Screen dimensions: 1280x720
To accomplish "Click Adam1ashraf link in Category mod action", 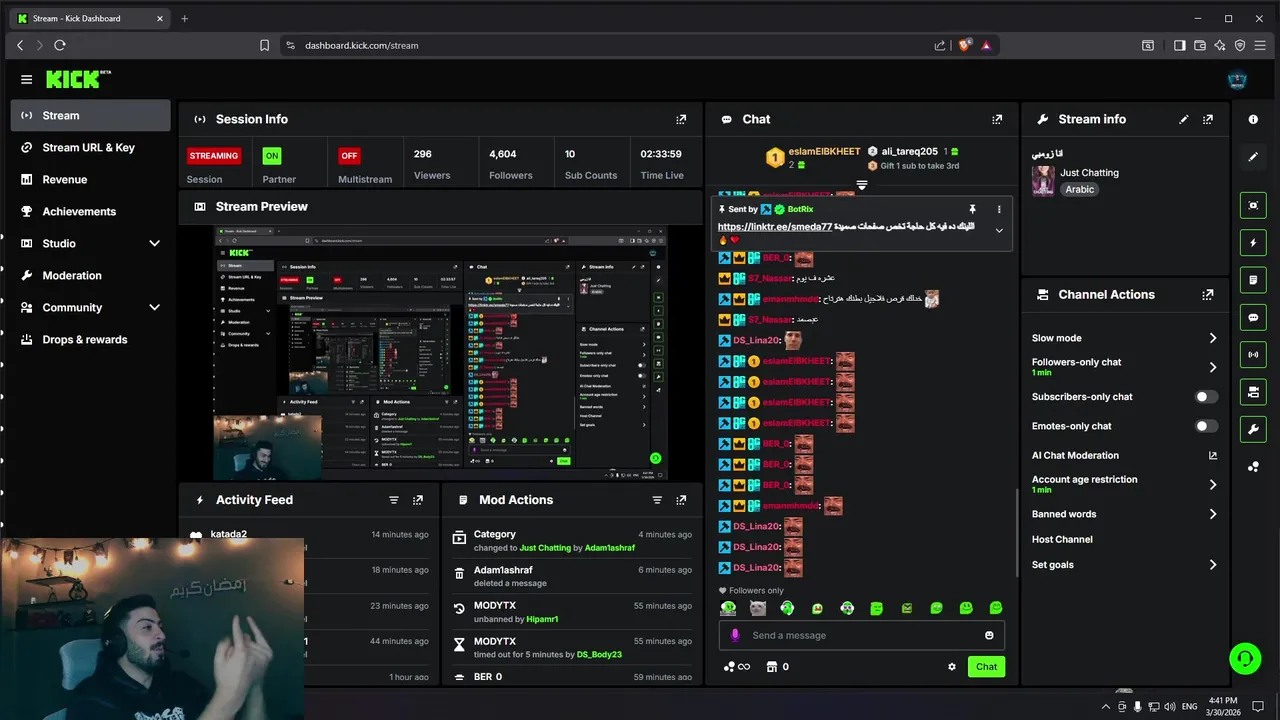I will (x=610, y=548).
